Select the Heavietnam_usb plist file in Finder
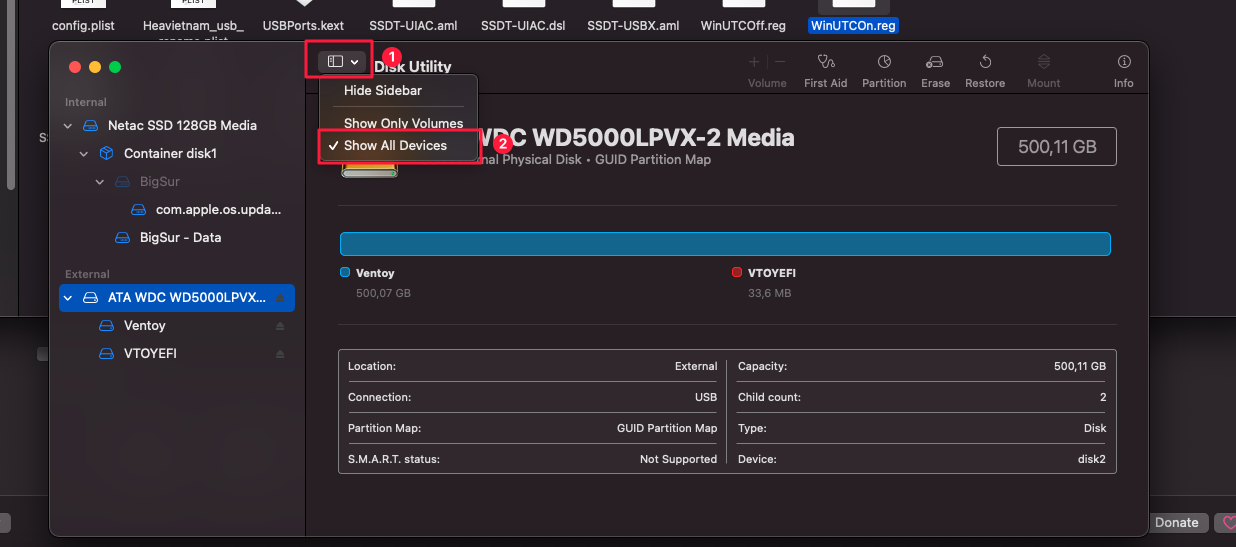Viewport: 1236px width, 547px height. (193, 25)
